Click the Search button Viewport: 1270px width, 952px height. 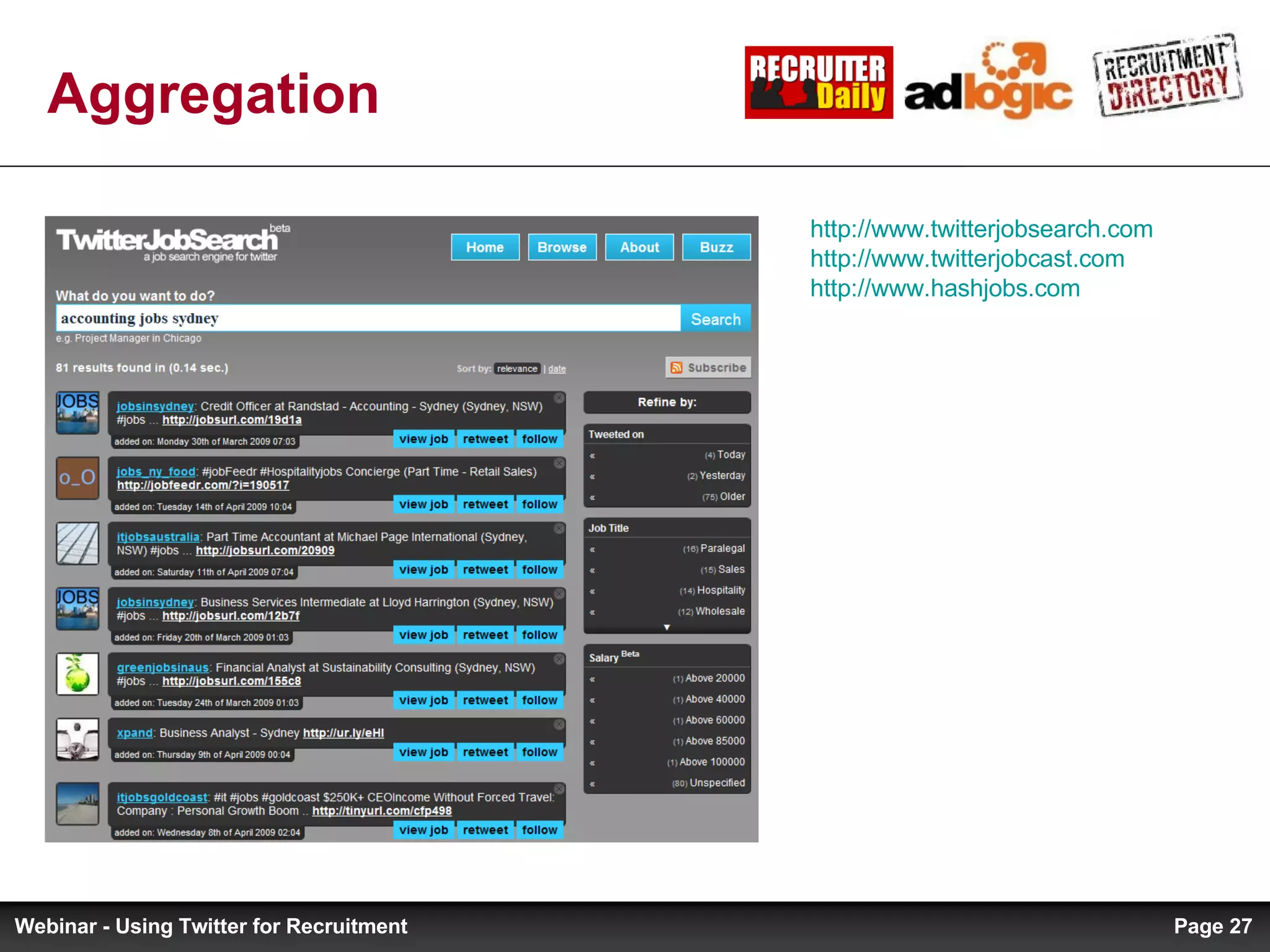[x=716, y=319]
